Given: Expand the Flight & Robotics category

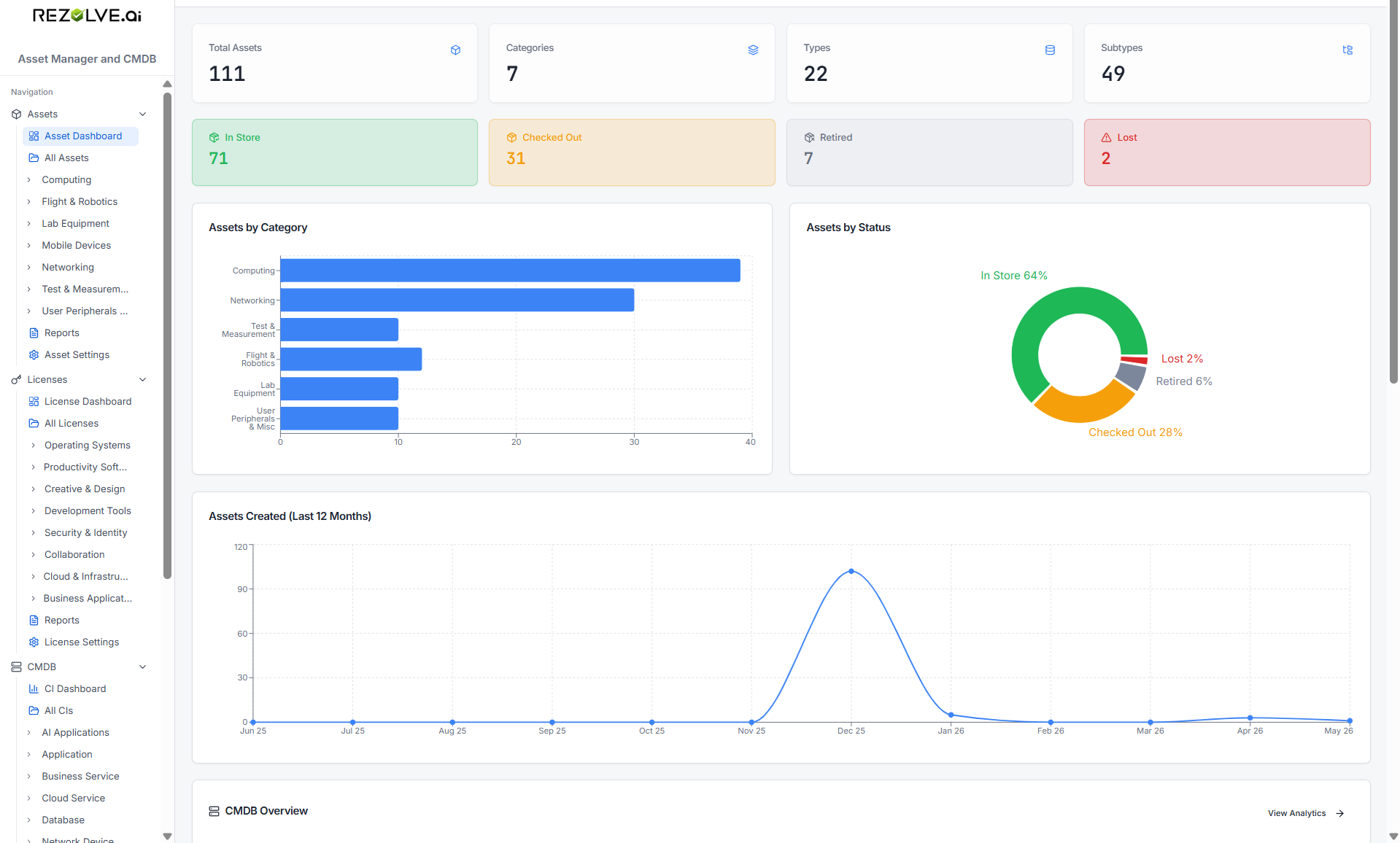Looking at the screenshot, I should tap(29, 202).
